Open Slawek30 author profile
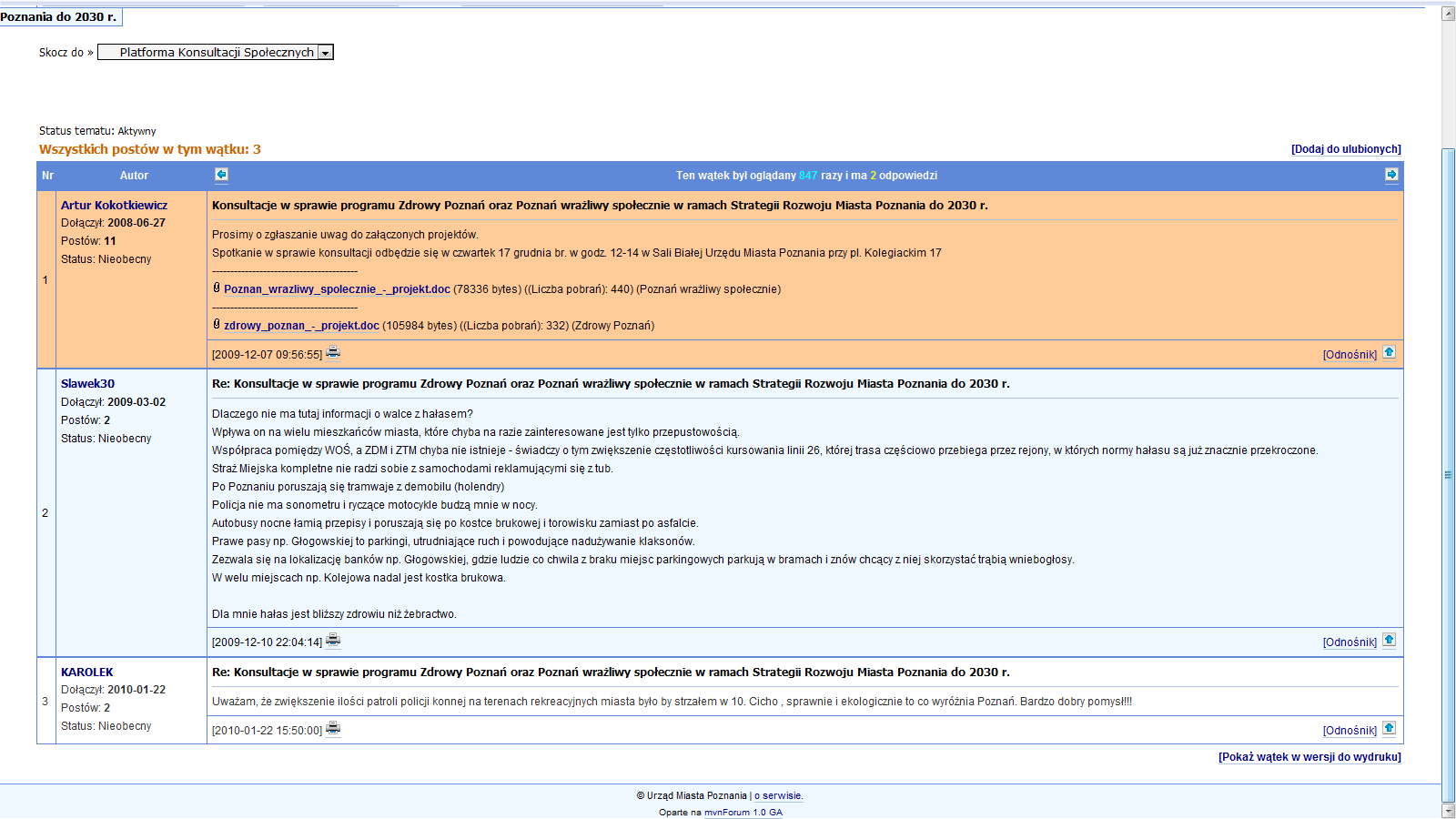1456x819 pixels. [87, 384]
